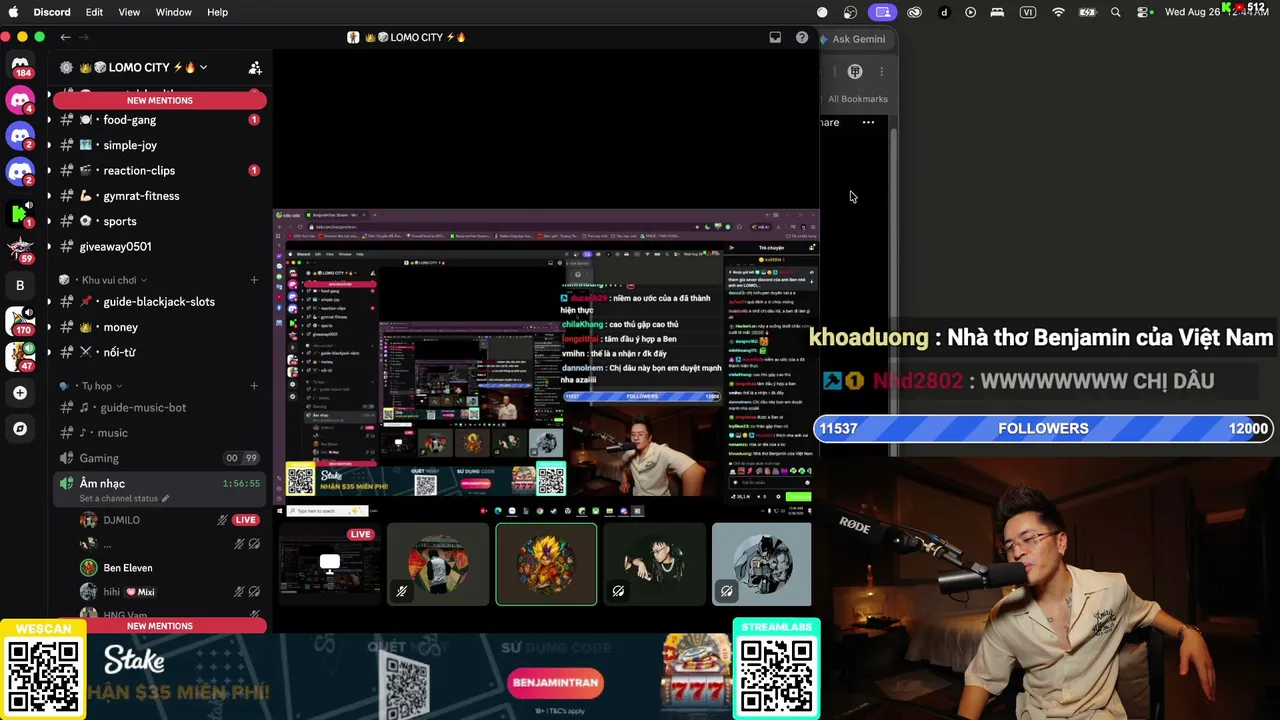Select the green-outlined speaking participant tile
Screen dimensions: 1280x720
[546, 564]
